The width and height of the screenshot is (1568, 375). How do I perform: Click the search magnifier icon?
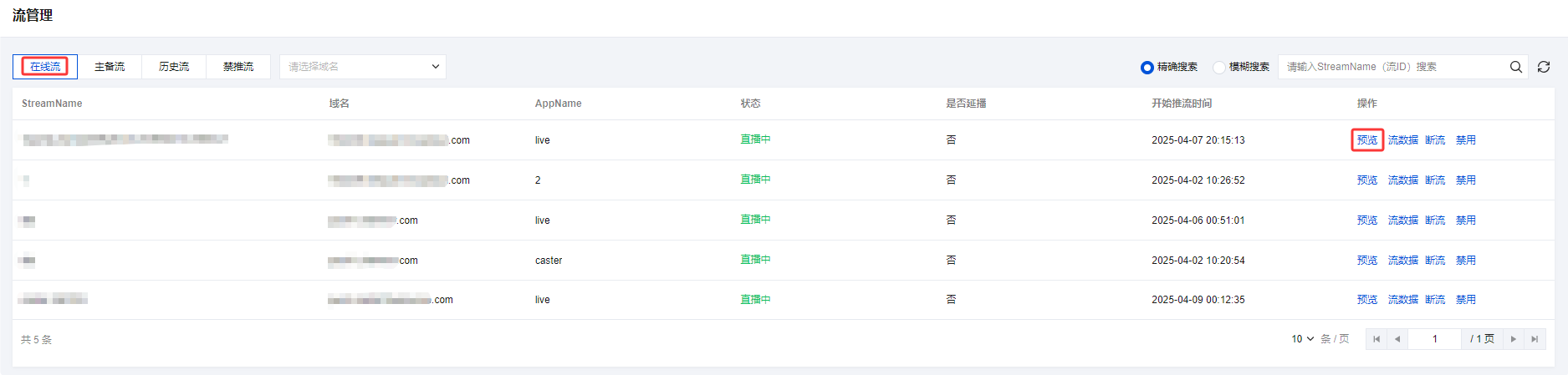click(1515, 67)
